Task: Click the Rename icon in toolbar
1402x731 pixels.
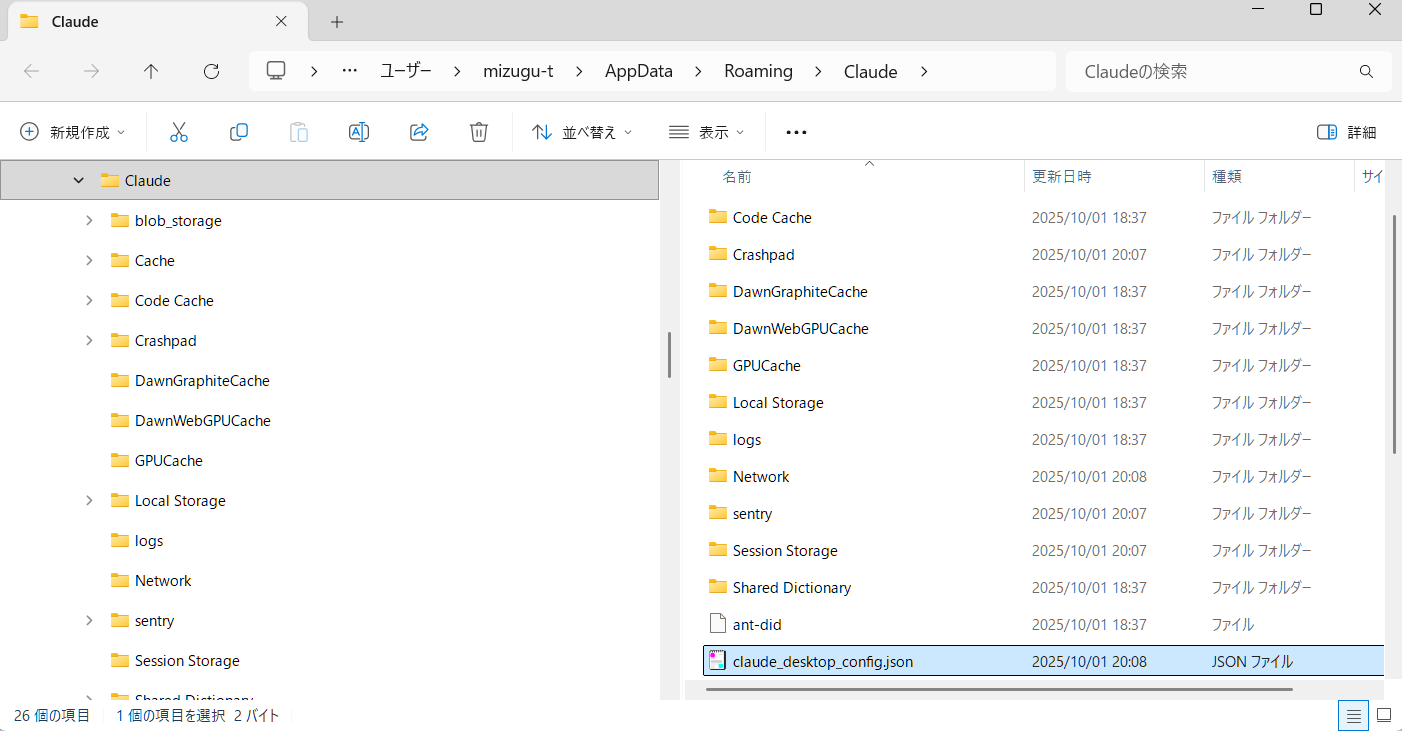Action: coord(359,132)
